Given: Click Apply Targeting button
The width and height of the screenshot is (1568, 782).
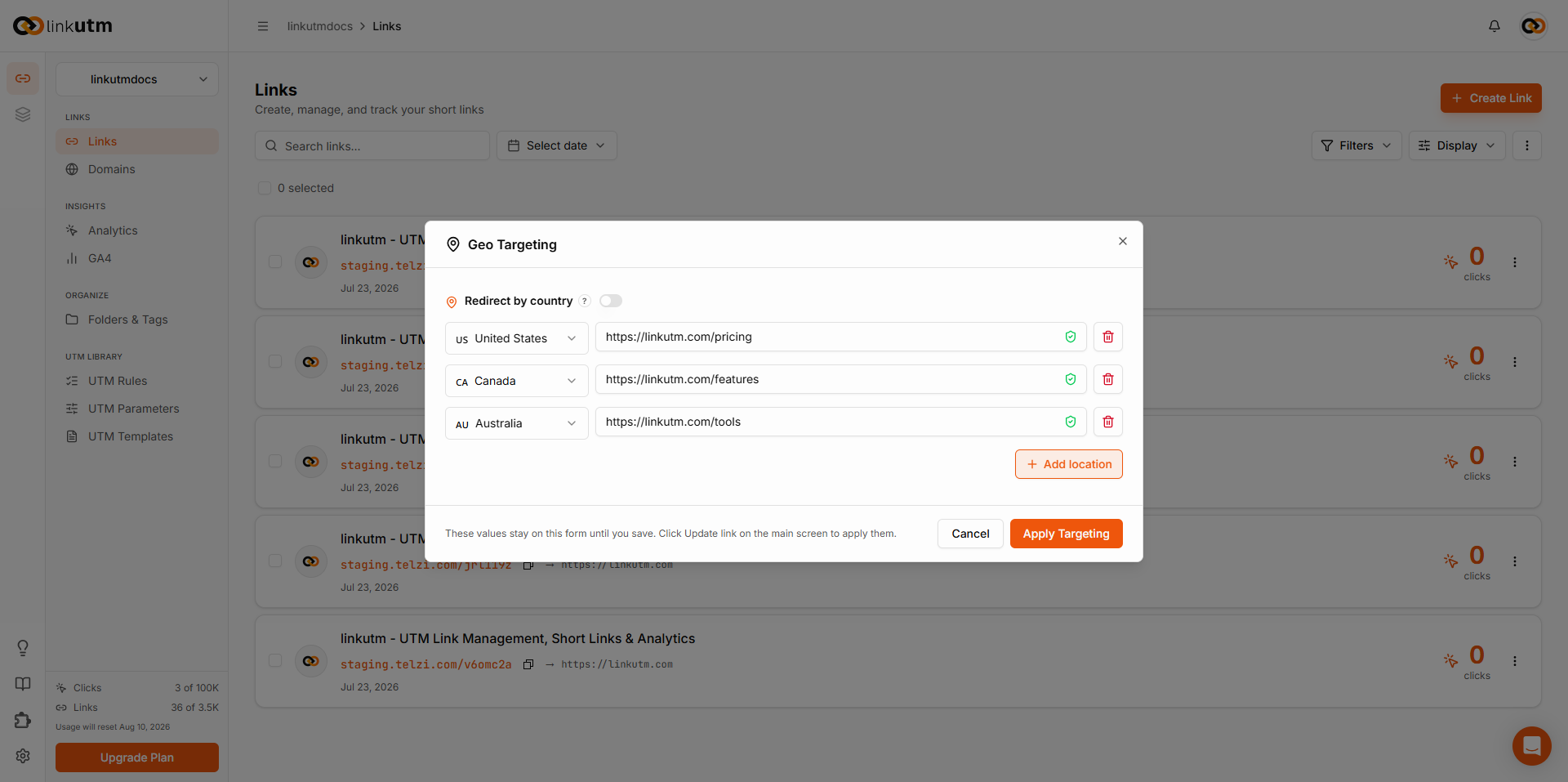Looking at the screenshot, I should coord(1067,534).
